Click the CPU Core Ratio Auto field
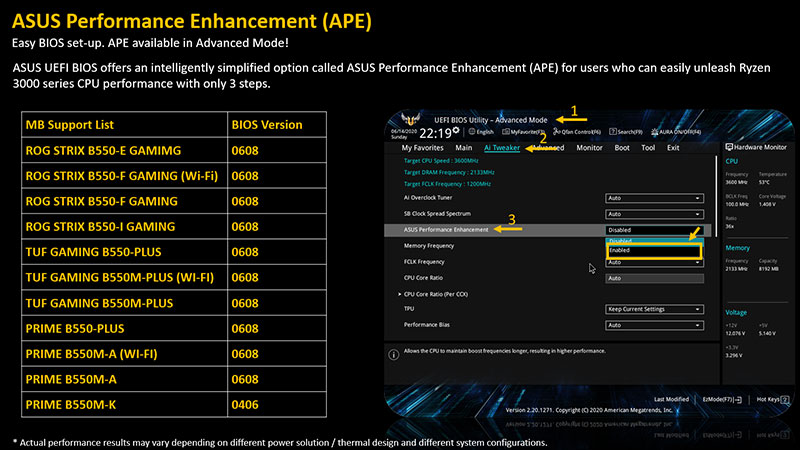Viewport: 800px width, 450px height. (x=654, y=278)
